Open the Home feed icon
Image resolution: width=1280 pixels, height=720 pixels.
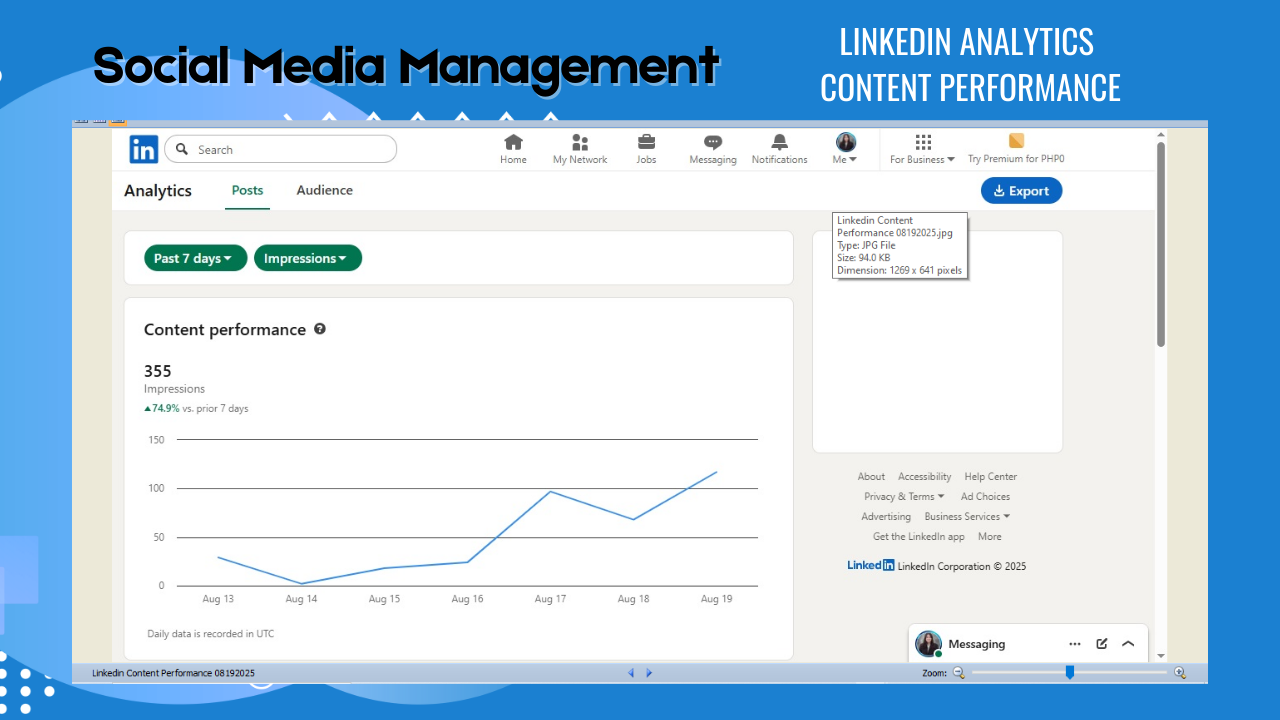tap(513, 142)
